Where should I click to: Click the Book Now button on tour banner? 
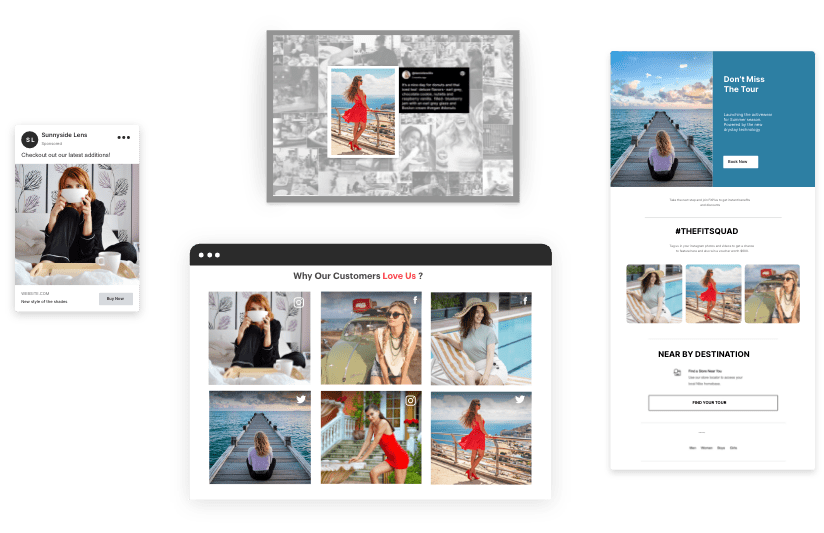[740, 162]
